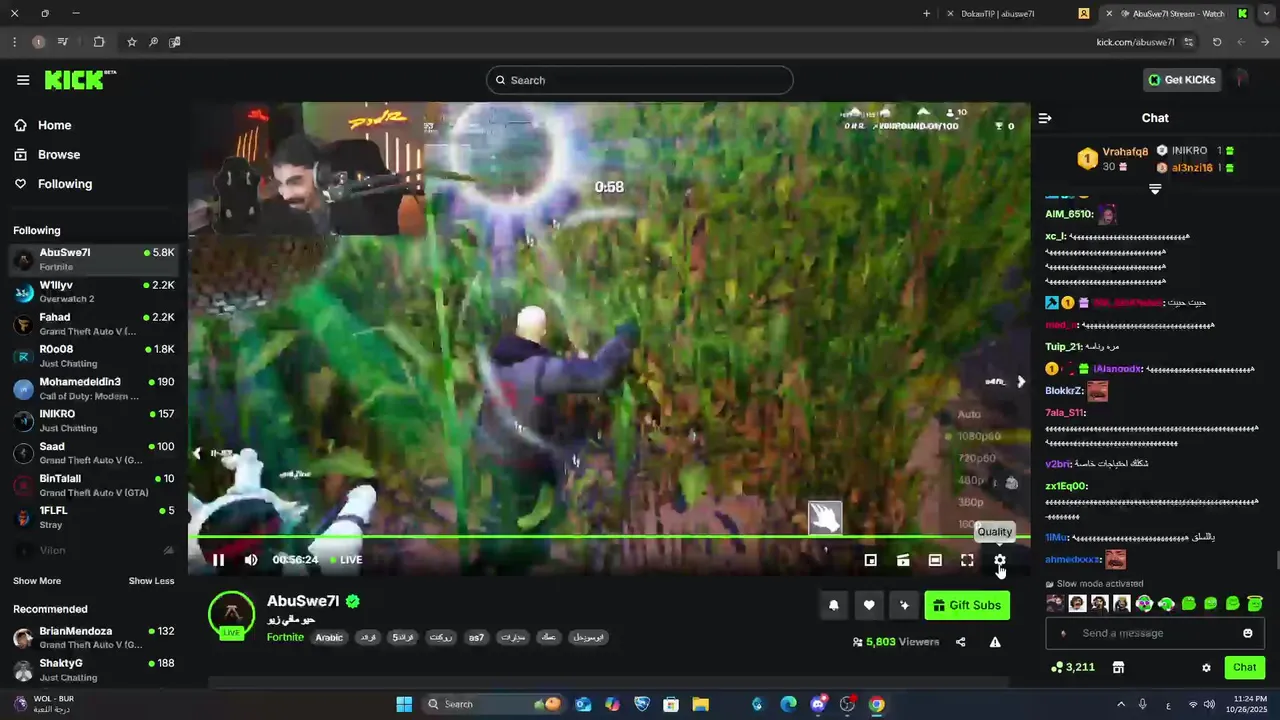Viewport: 1280px width, 720px height.
Task: Bookmark this page with the star
Action: [x=131, y=42]
